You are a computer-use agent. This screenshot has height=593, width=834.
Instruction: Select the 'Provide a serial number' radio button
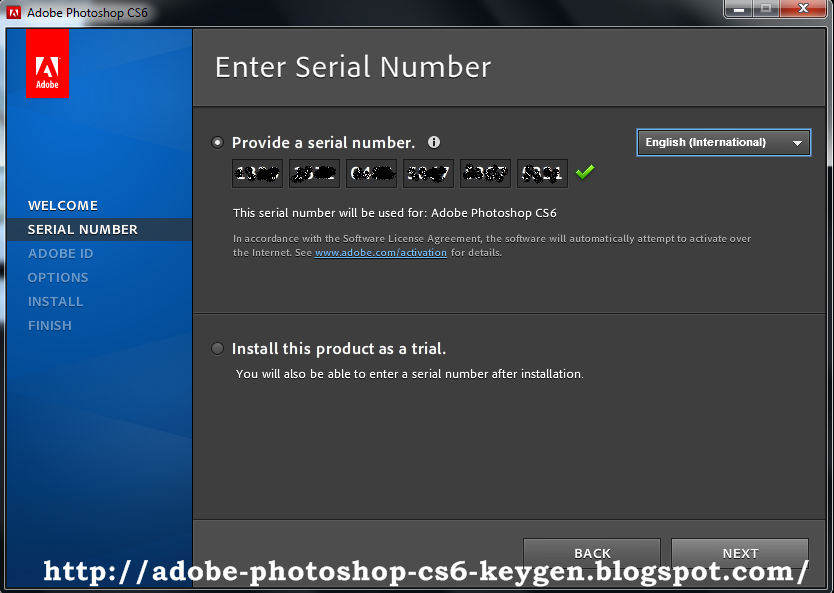click(x=217, y=143)
